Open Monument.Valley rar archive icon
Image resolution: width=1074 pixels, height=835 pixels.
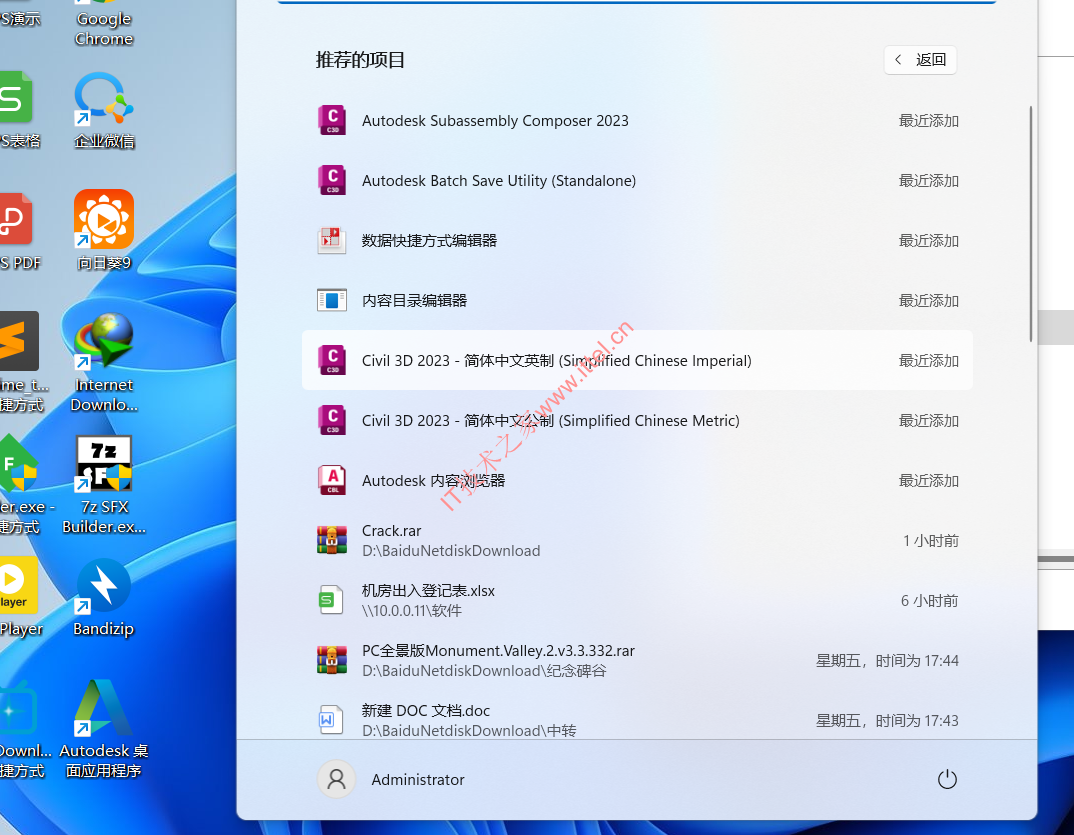click(x=332, y=660)
